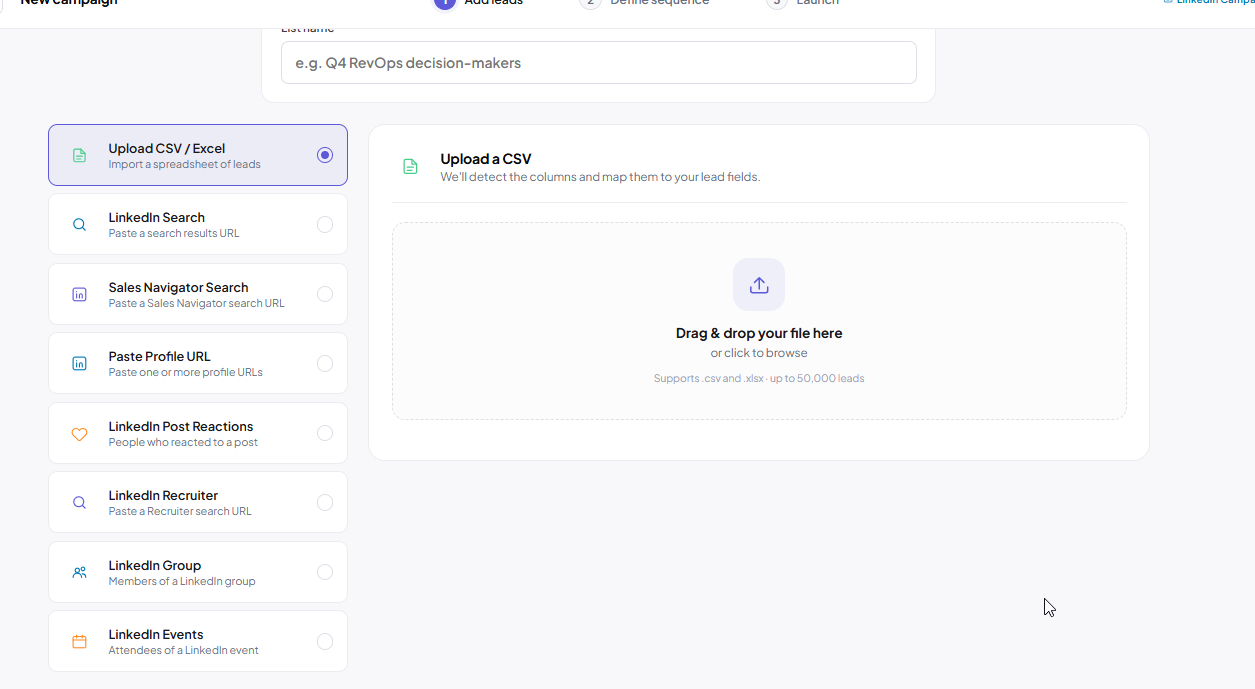Image resolution: width=1255 pixels, height=689 pixels.
Task: Click the "or click to browse" text
Action: coord(759,353)
